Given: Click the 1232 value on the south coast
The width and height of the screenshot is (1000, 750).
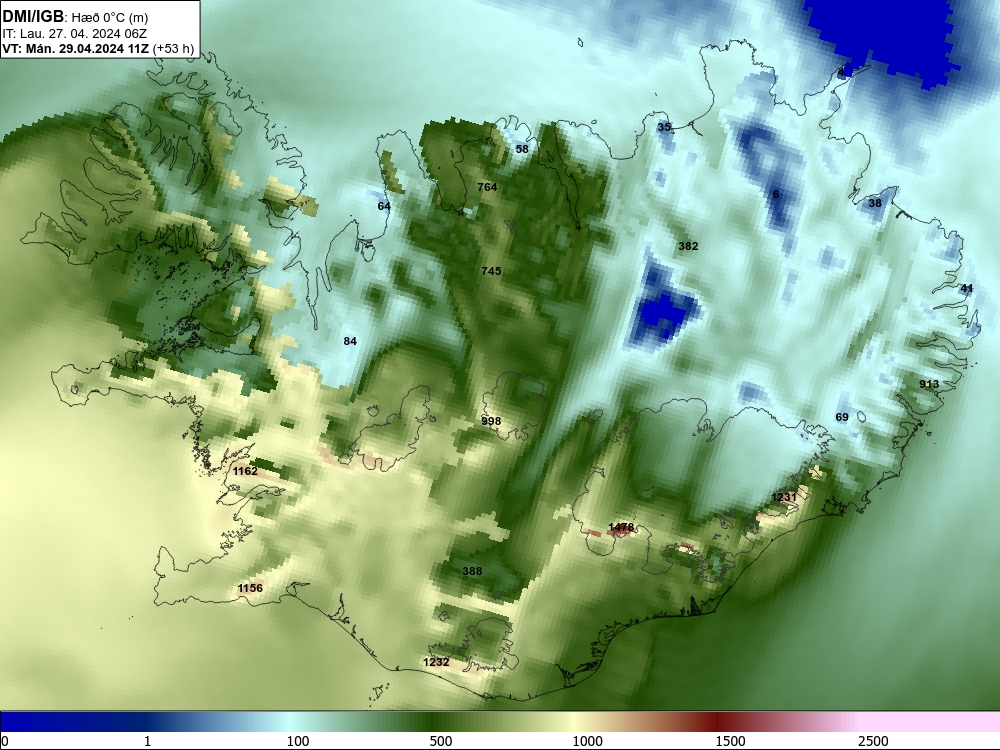Looking at the screenshot, I should 436,662.
